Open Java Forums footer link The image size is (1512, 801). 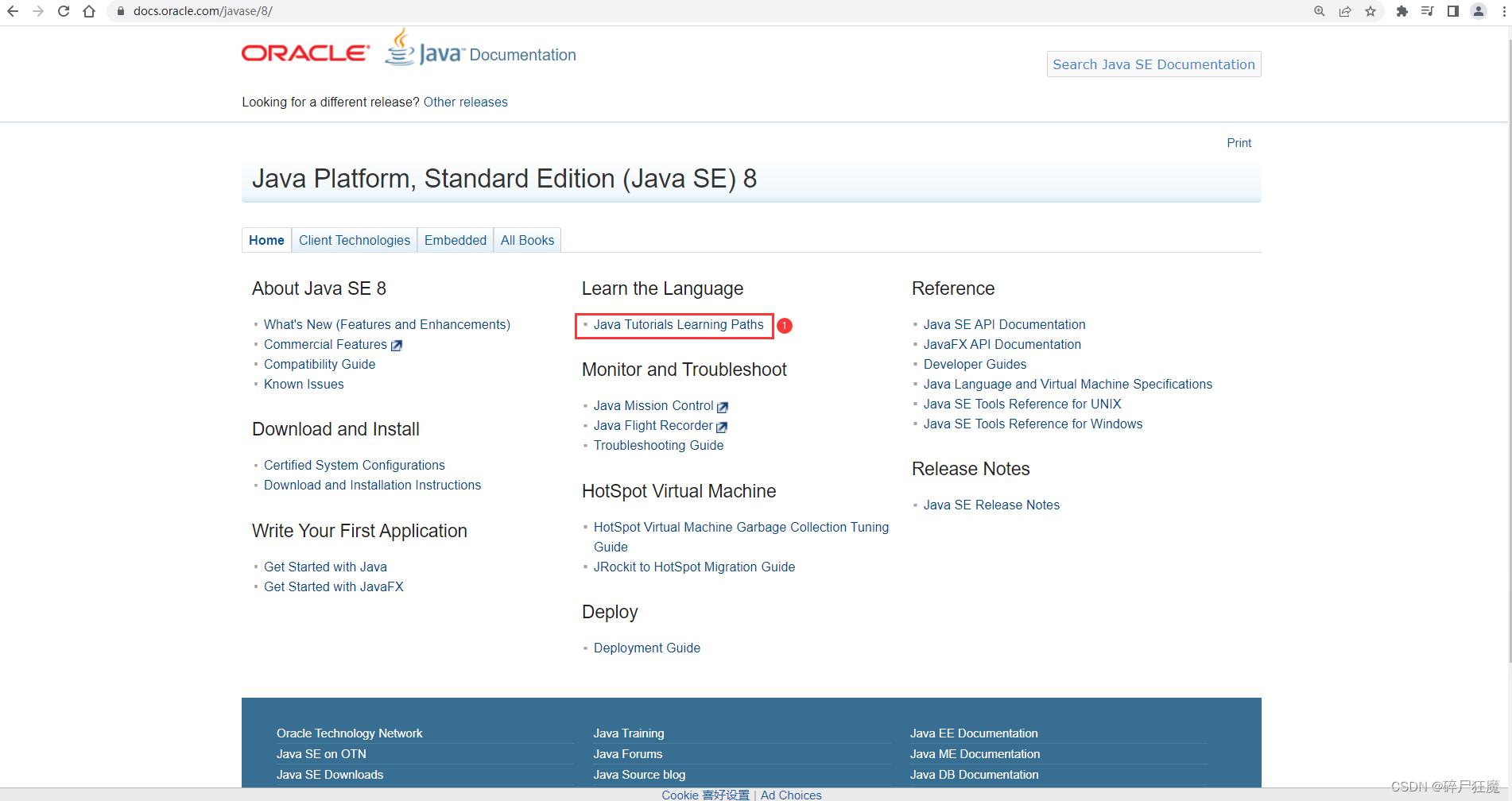(628, 753)
